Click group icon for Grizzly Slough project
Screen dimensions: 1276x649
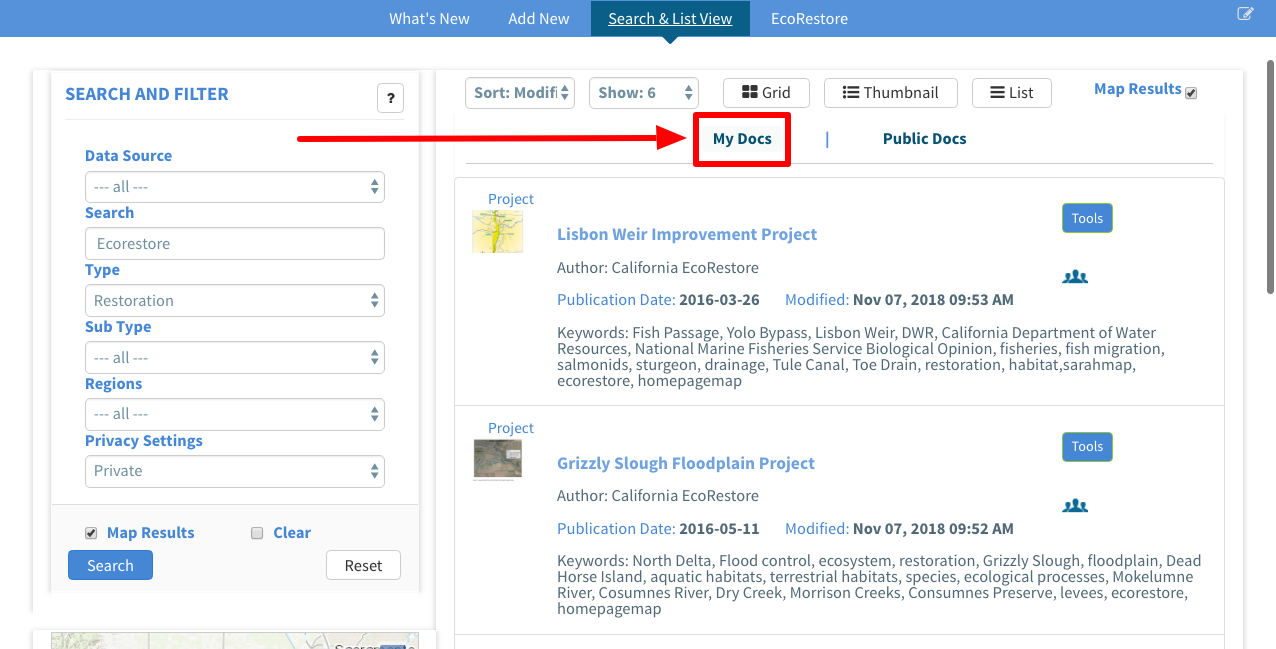tap(1075, 506)
